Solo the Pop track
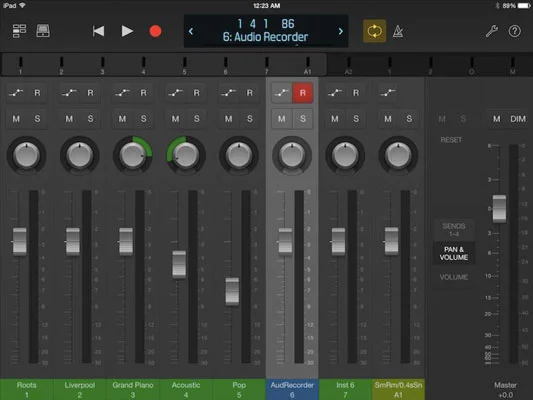The height and width of the screenshot is (400, 533). tap(250, 119)
